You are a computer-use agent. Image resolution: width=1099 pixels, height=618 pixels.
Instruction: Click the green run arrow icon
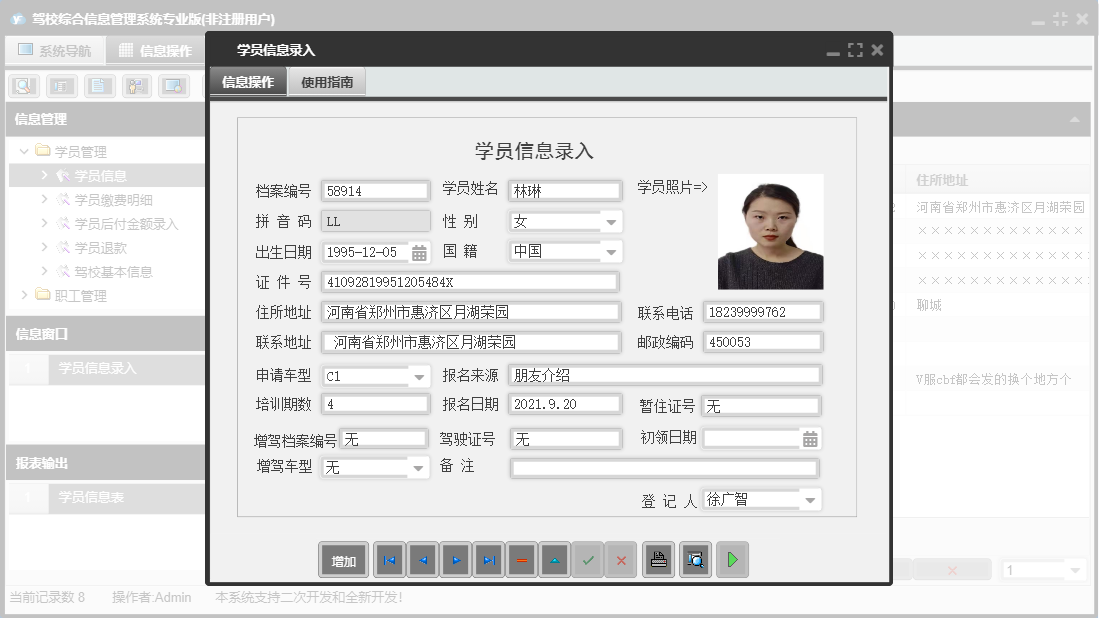(732, 560)
